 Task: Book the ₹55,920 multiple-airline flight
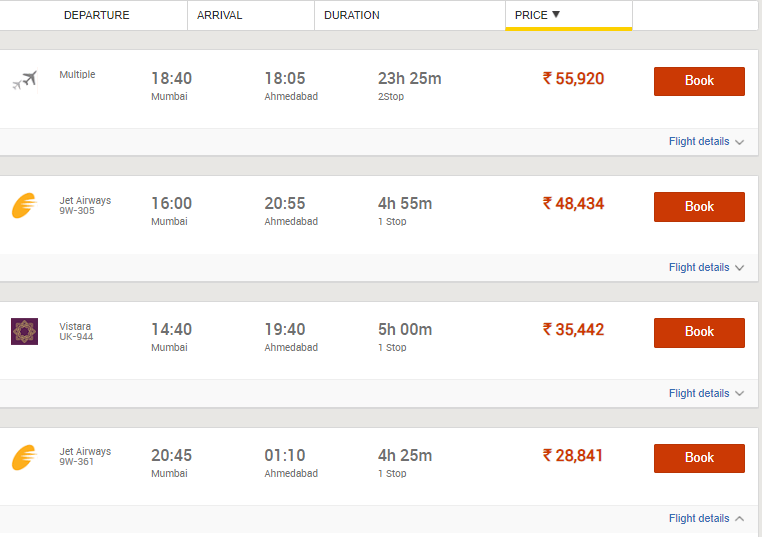coord(699,81)
